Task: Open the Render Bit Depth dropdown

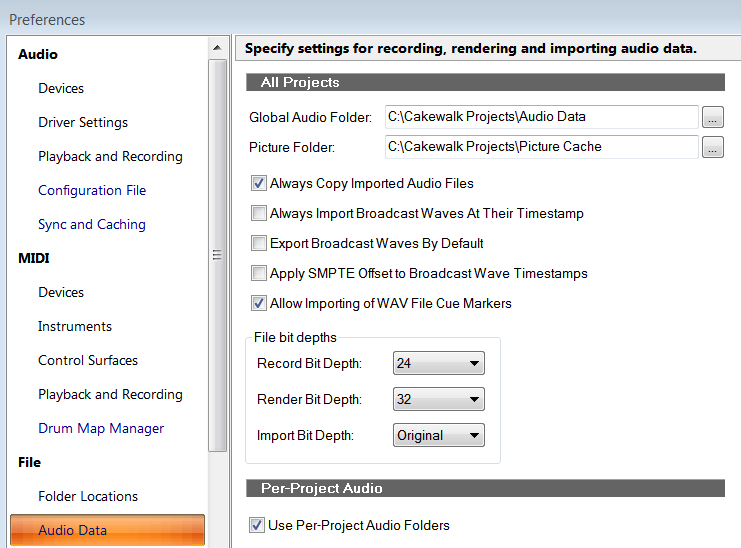Action: tap(438, 400)
